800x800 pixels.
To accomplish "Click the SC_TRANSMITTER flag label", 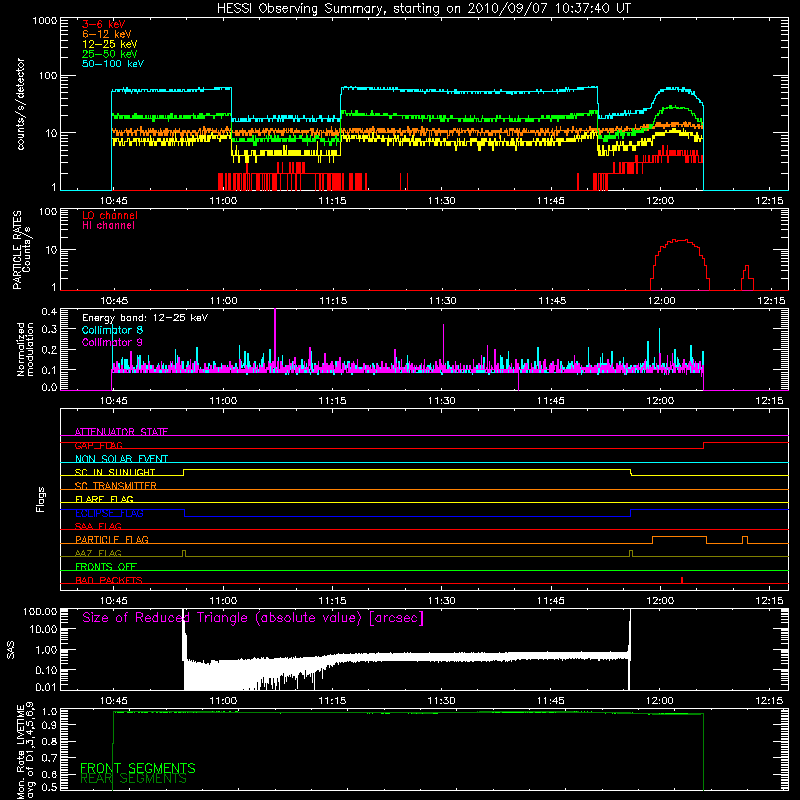I will point(115,486).
